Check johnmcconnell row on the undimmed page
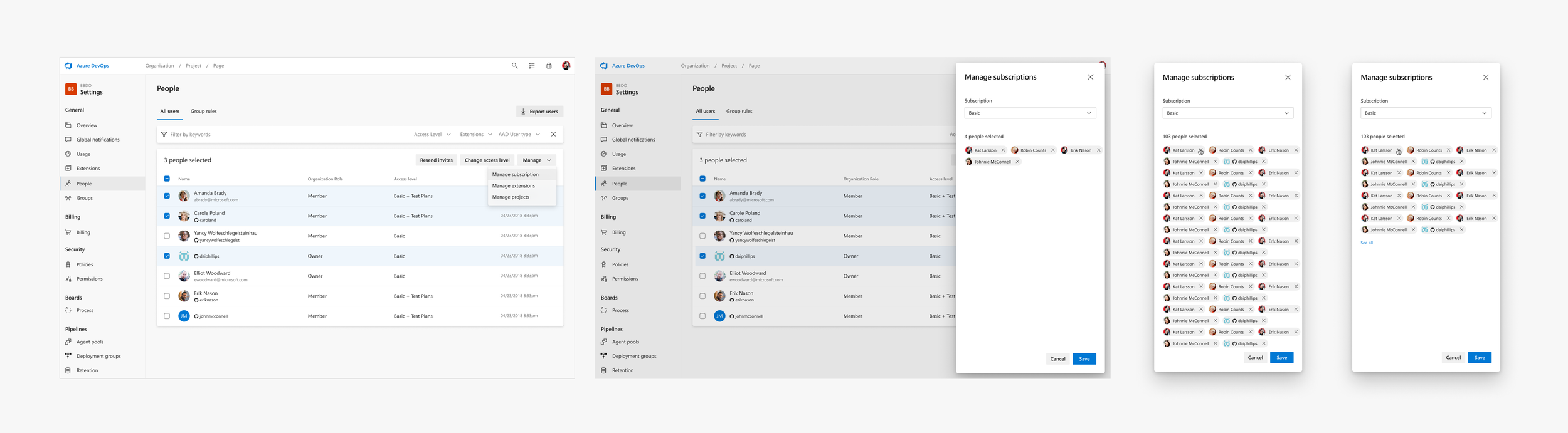The image size is (1568, 433). 167,316
